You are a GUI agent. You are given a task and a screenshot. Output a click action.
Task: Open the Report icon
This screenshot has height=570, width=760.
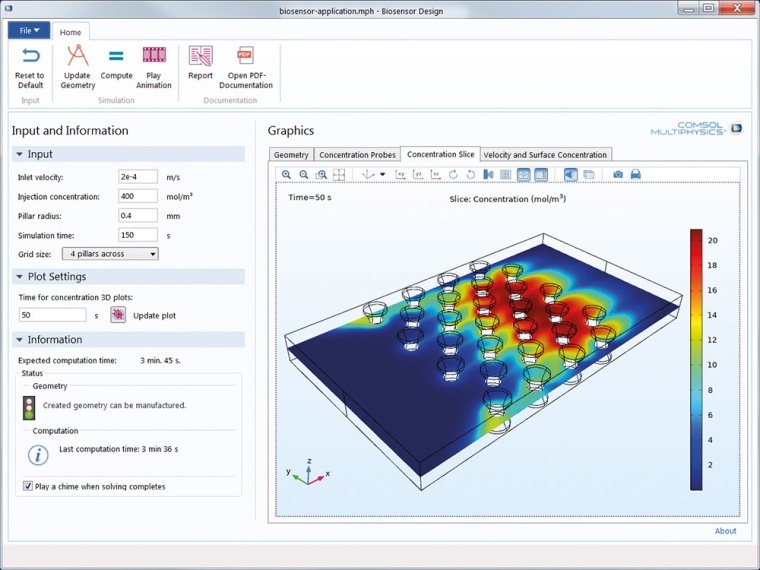pos(201,56)
